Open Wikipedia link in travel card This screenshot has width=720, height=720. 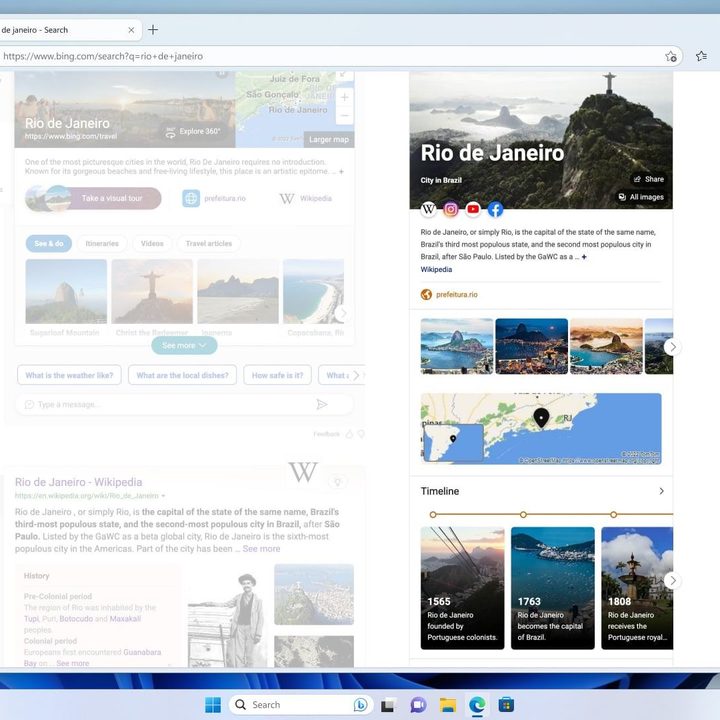306,198
